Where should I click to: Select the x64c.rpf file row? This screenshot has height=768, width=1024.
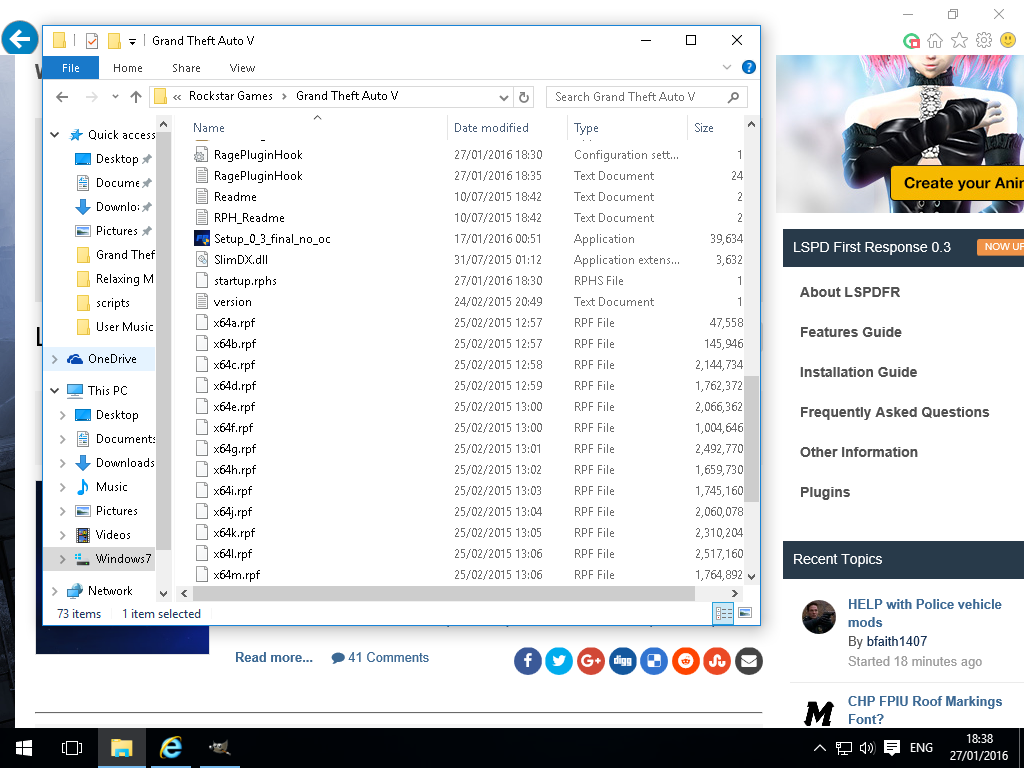[x=468, y=365]
